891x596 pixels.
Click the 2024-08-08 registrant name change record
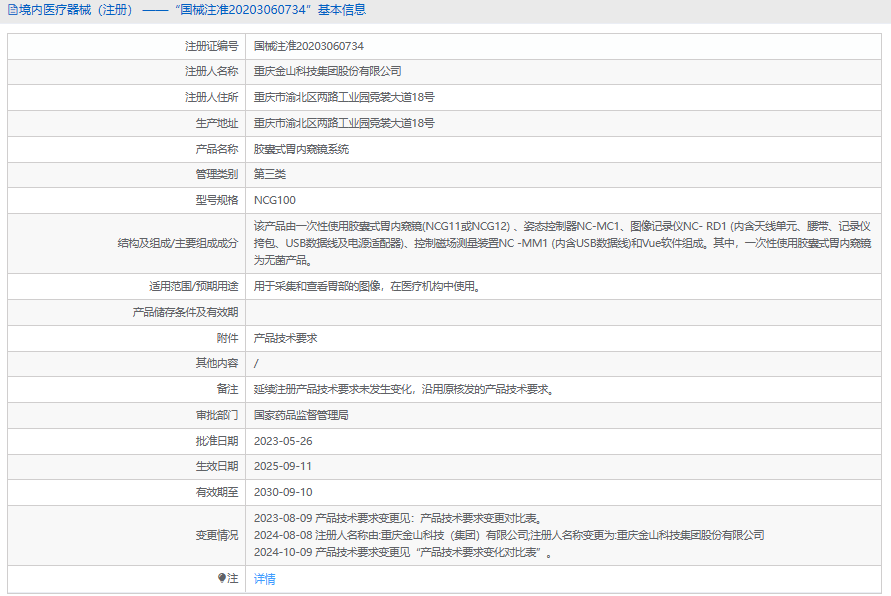coord(509,535)
